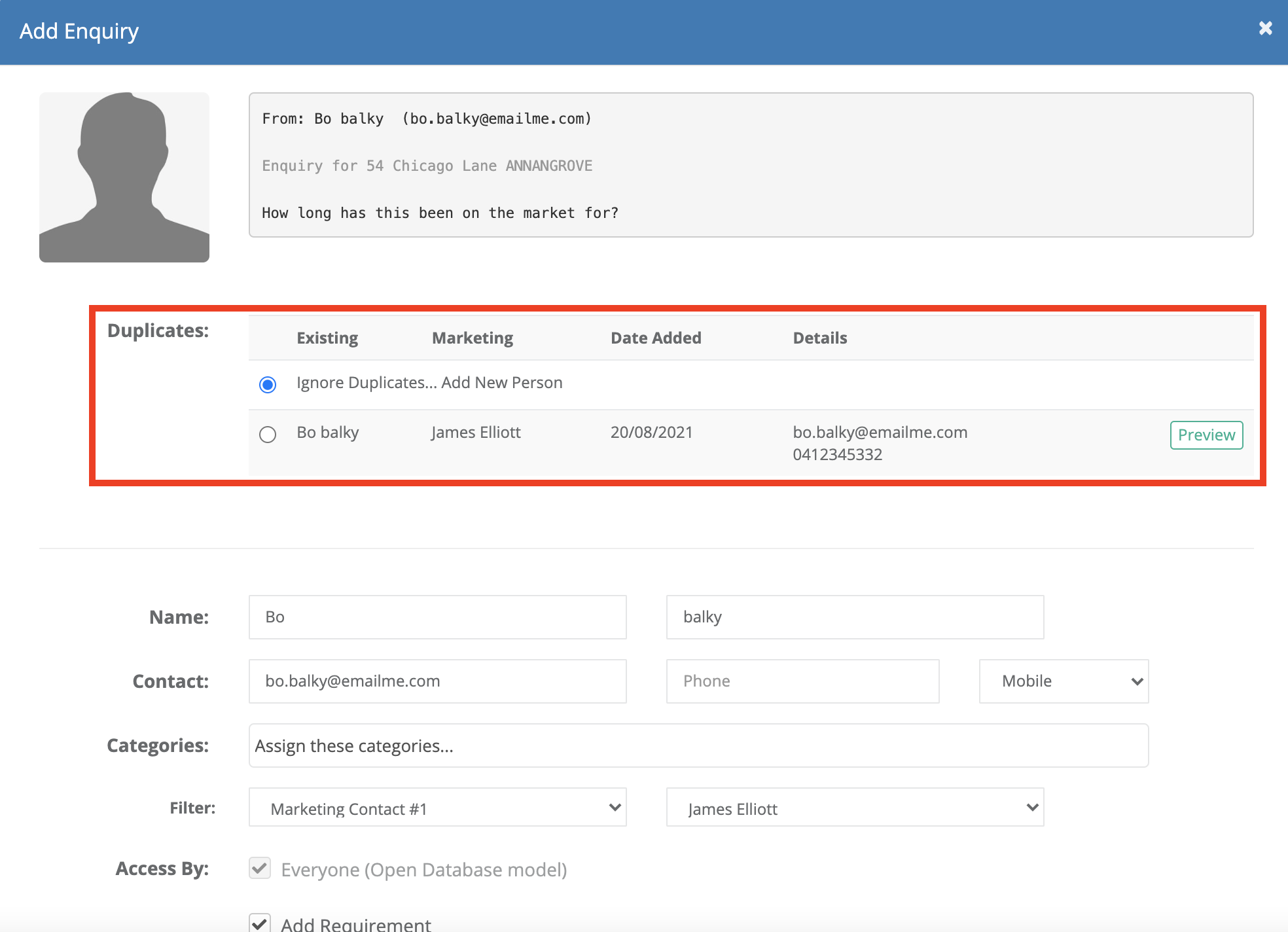Viewport: 1288px width, 932px height.
Task: Click the Details column header
Action: [820, 338]
